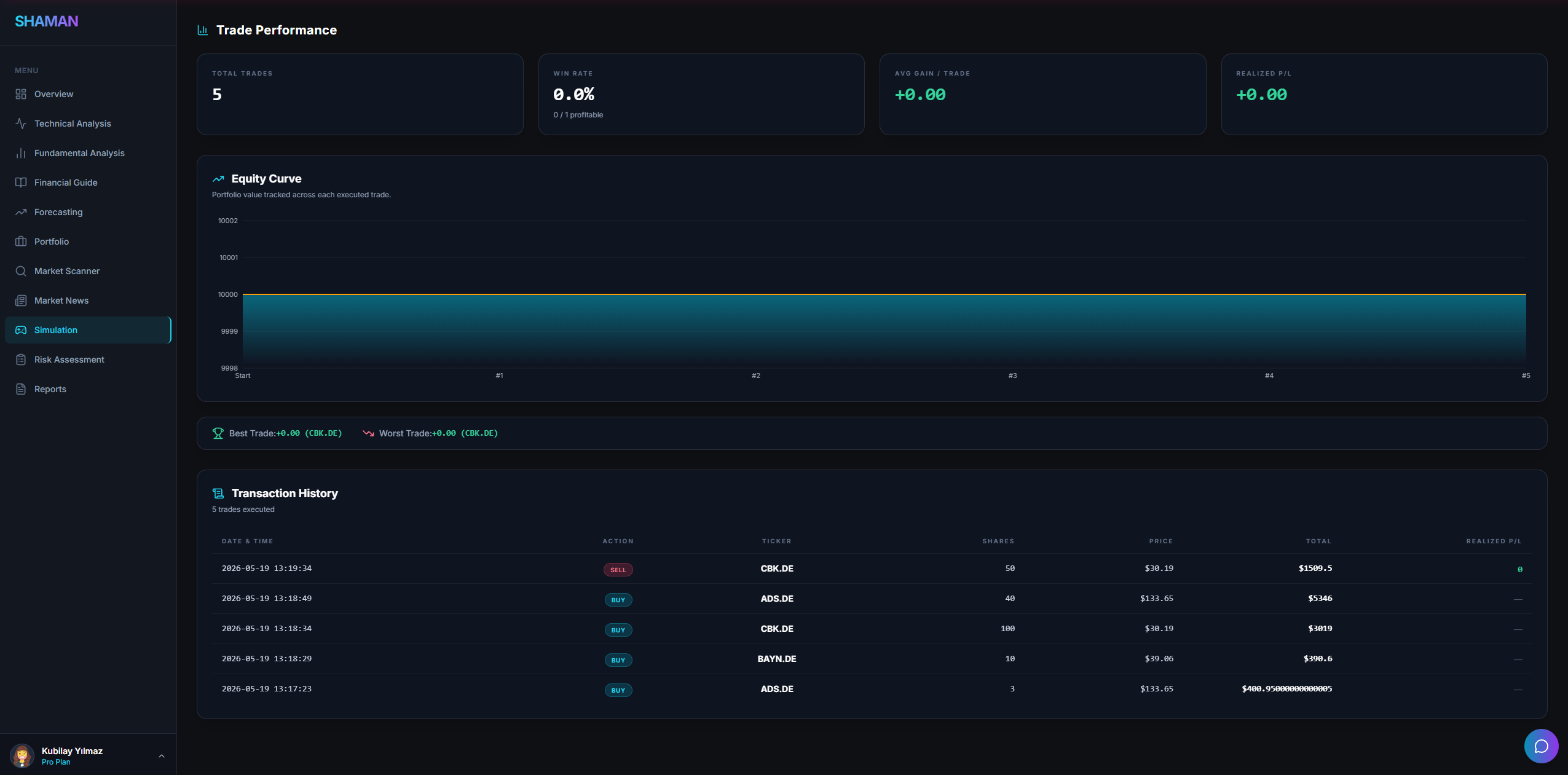The image size is (1568, 775).
Task: Click the Market Scanner magnifier icon
Action: coord(21,271)
